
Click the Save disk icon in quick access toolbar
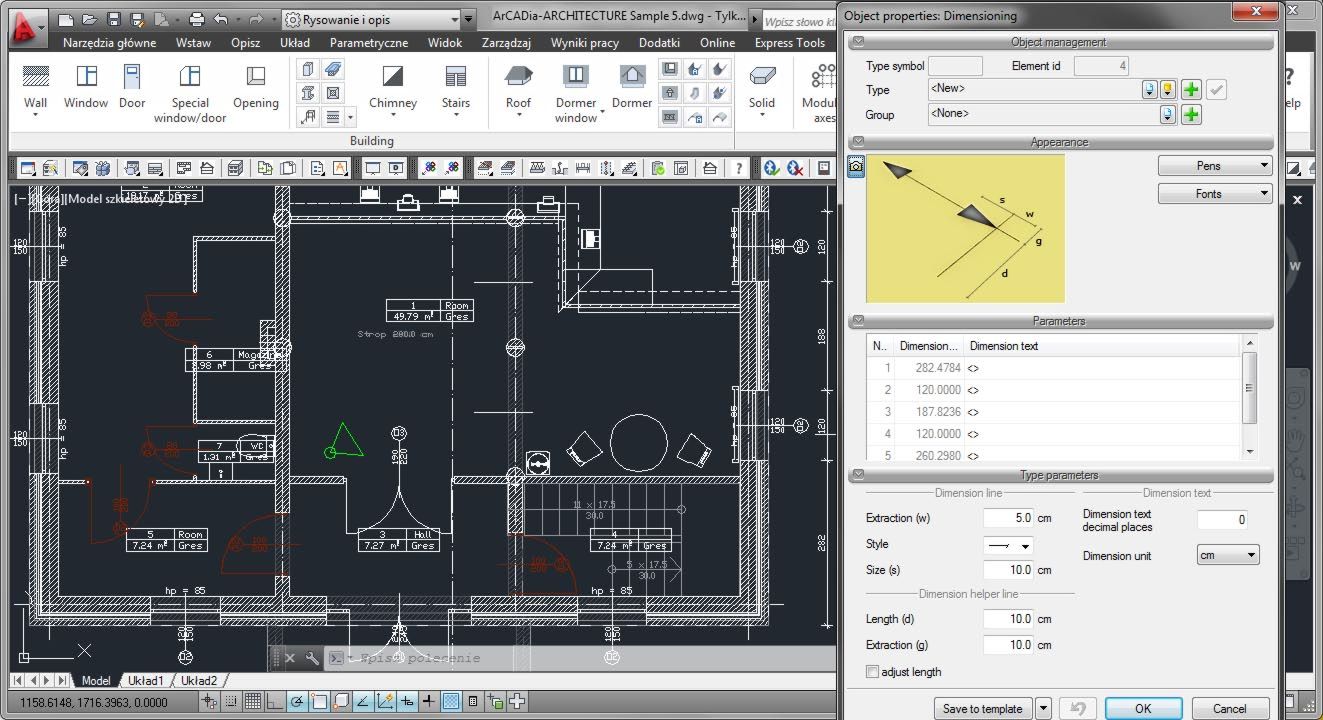tap(114, 19)
